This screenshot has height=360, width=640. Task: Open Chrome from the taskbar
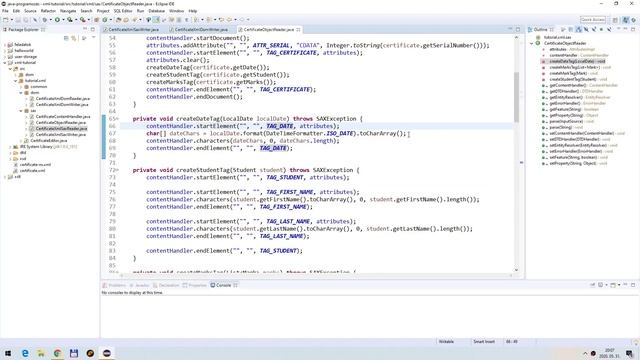pos(58,353)
